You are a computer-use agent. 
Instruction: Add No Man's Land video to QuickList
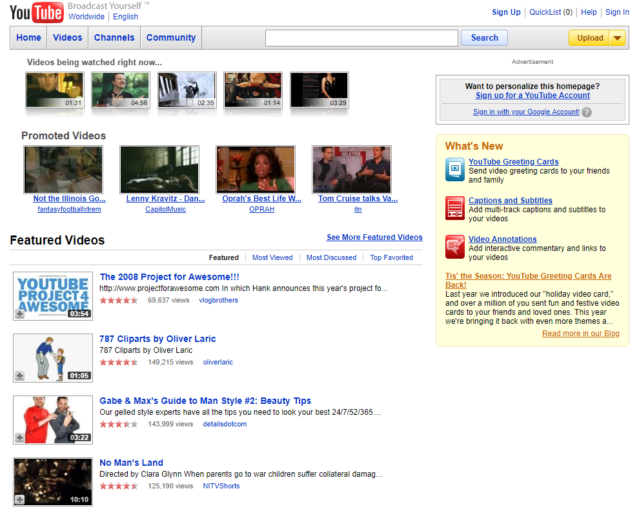pyautogui.click(x=19, y=499)
